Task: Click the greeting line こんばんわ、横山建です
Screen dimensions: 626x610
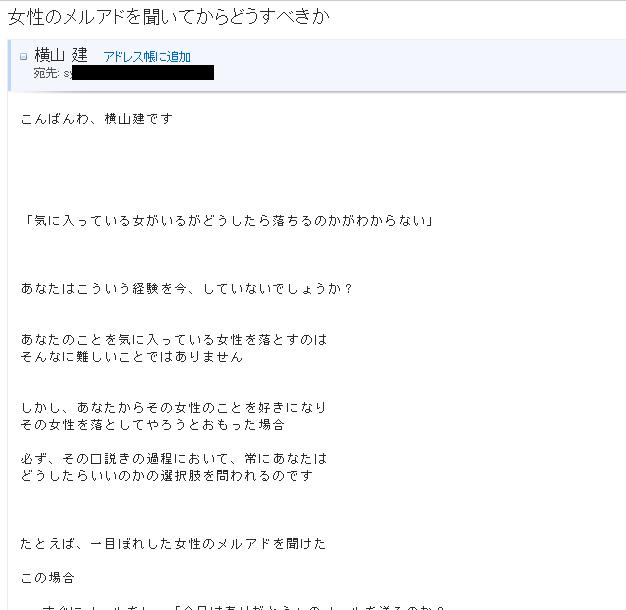Action: click(x=97, y=119)
